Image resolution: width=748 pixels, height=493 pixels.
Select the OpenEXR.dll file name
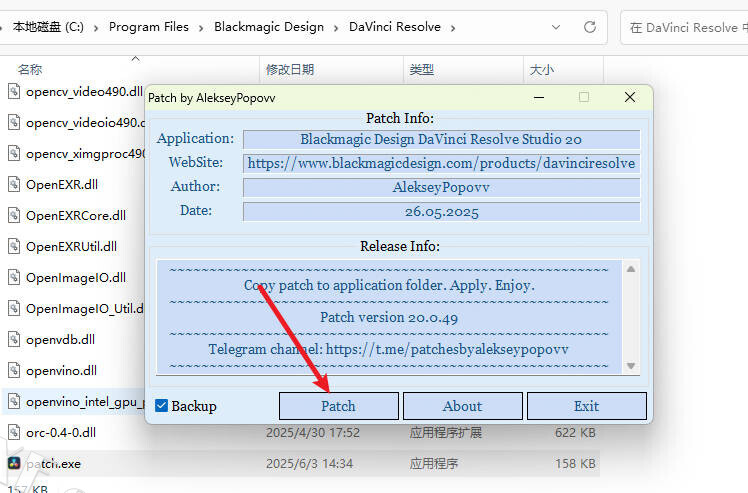point(62,185)
